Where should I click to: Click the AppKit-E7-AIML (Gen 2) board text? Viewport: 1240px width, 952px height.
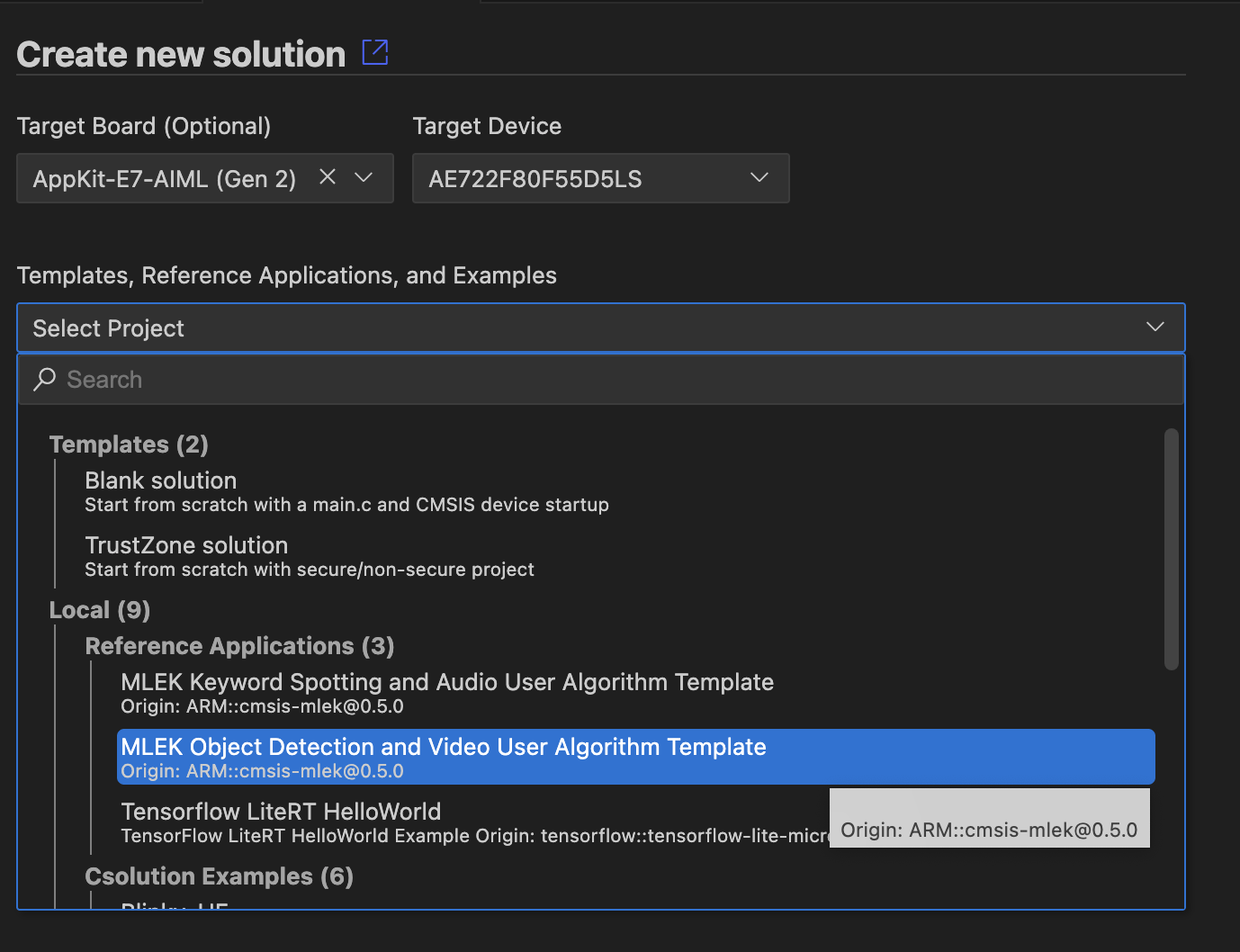tap(165, 179)
